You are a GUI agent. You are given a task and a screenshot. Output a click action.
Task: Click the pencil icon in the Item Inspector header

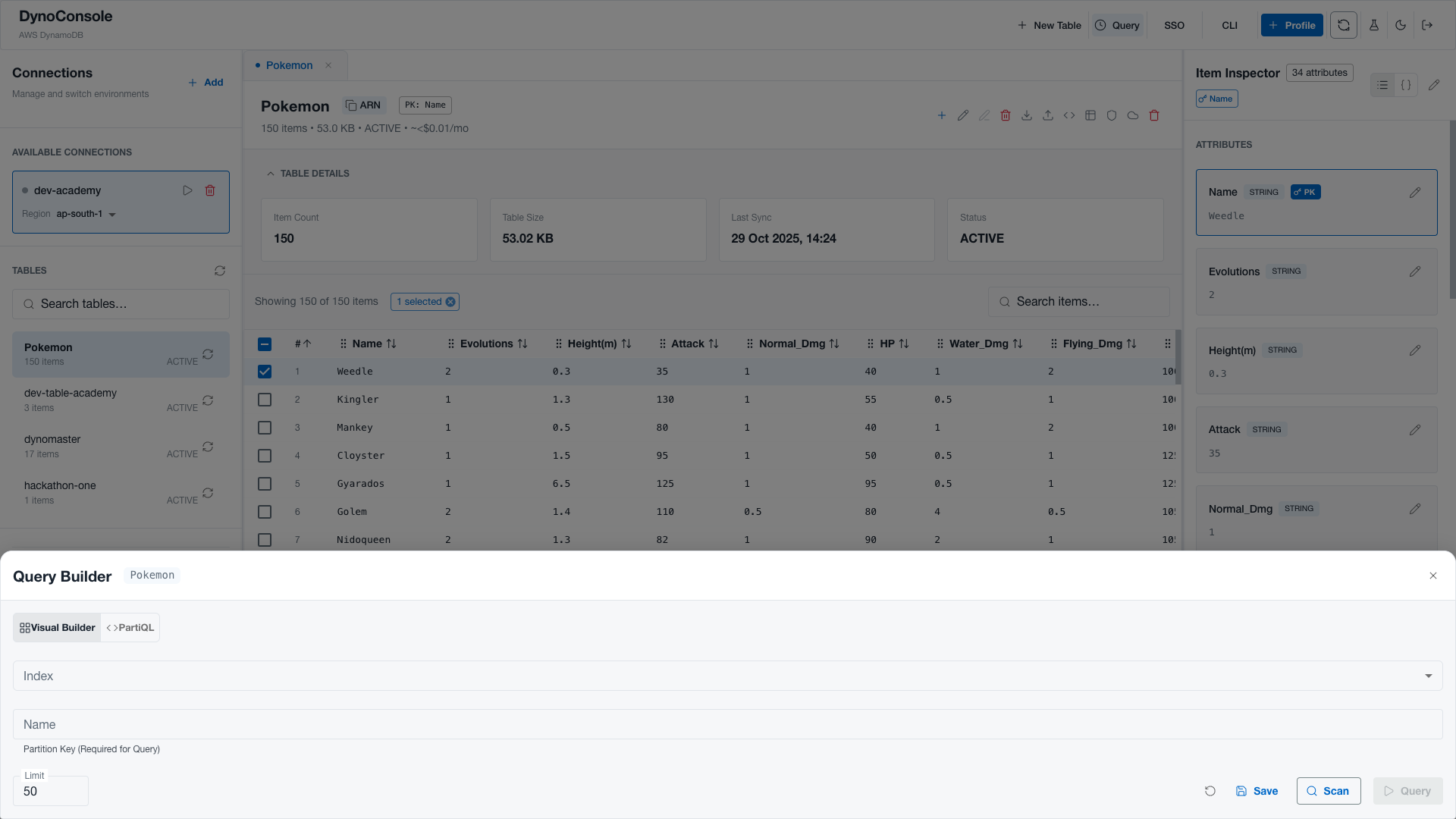(x=1433, y=85)
